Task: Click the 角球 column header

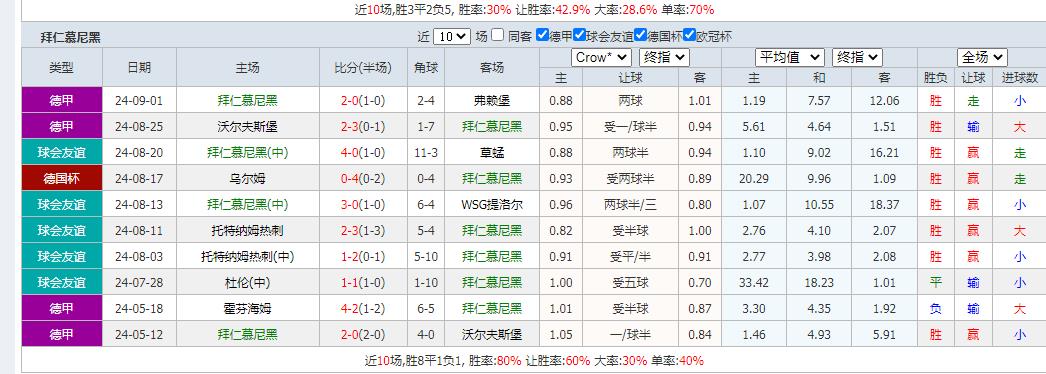Action: (426, 67)
